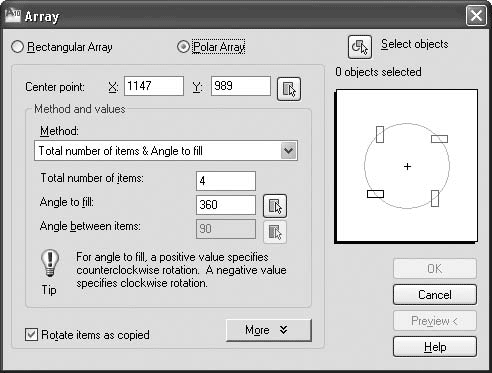Viewport: 492px width, 373px height.
Task: Click the 'Center point:' label
Action: [x=55, y=87]
